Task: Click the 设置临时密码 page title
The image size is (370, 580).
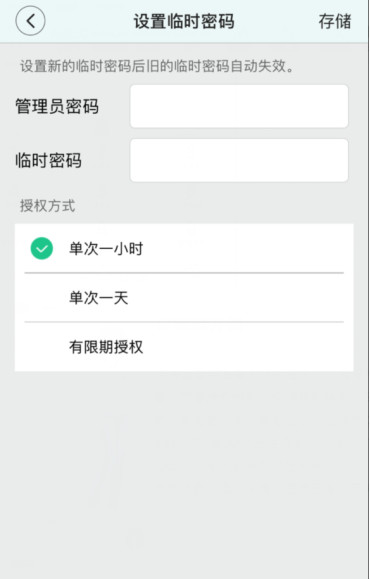Action: click(184, 21)
